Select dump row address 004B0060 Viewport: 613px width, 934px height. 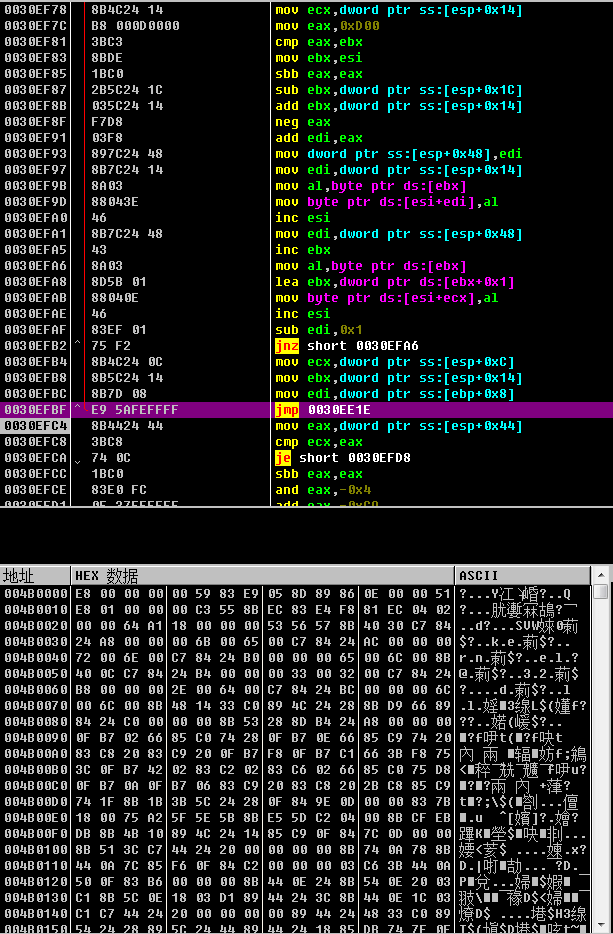point(35,690)
